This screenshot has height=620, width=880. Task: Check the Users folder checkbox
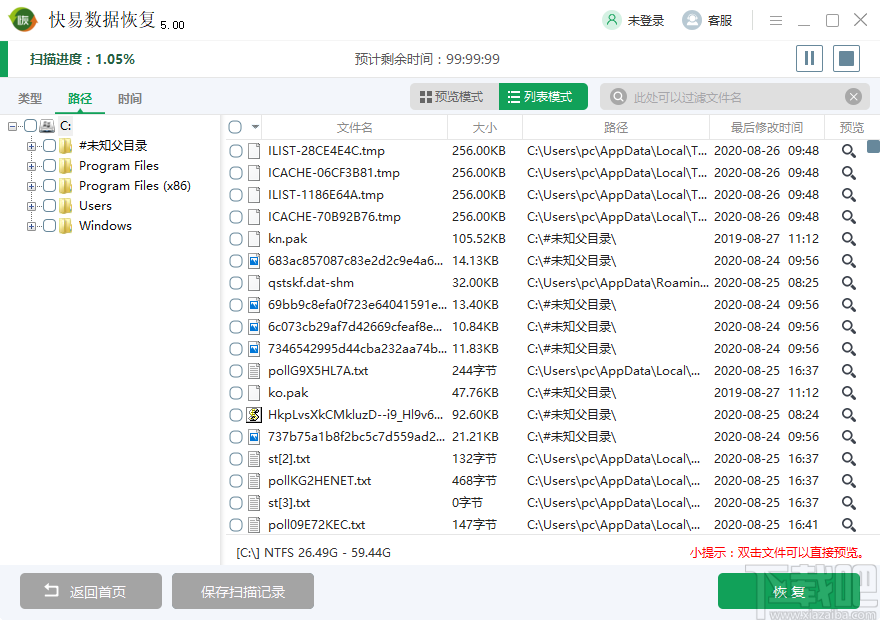click(x=49, y=206)
